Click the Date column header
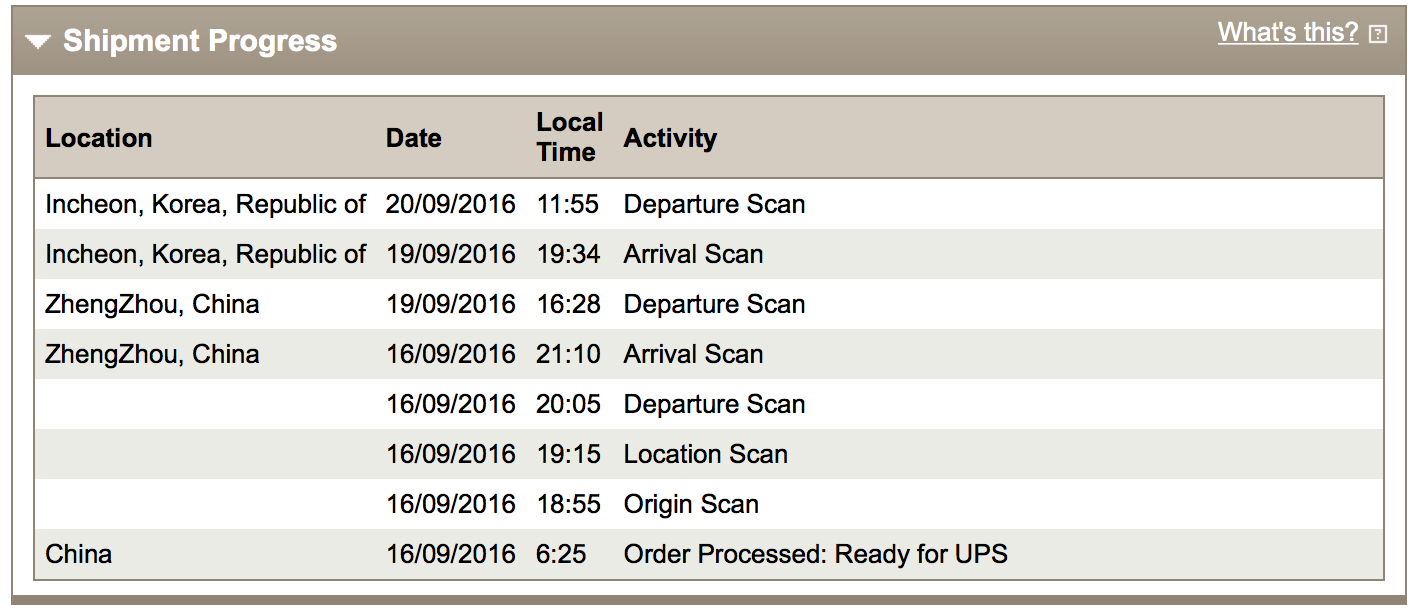Screen dimensions: 1427x615 point(413,138)
